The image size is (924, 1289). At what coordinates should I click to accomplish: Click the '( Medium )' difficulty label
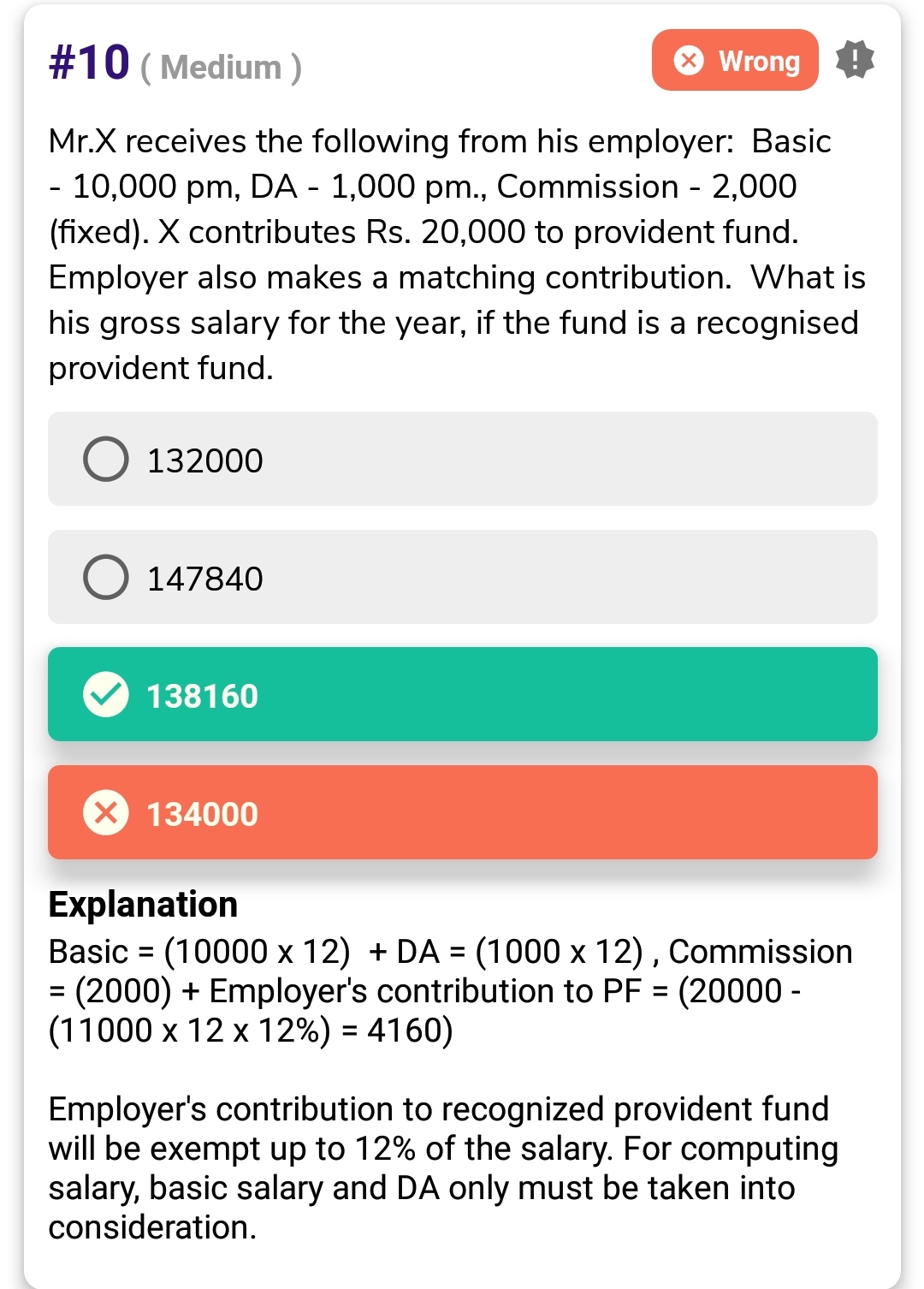pos(221,67)
